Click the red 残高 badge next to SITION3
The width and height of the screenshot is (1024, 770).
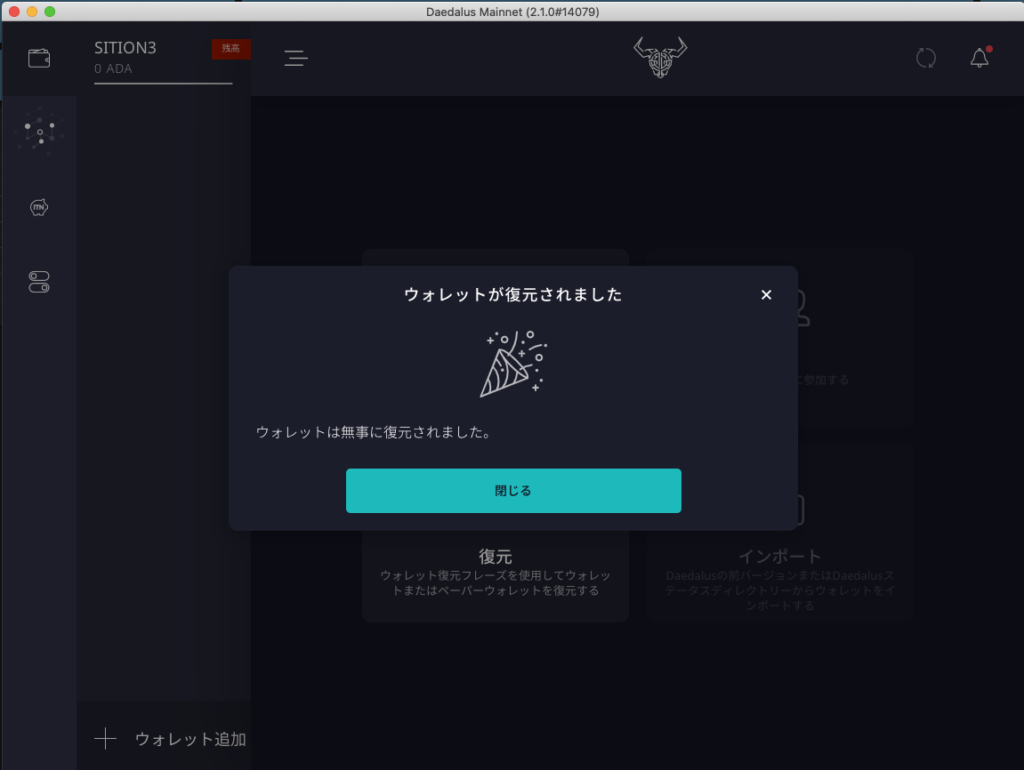[231, 47]
